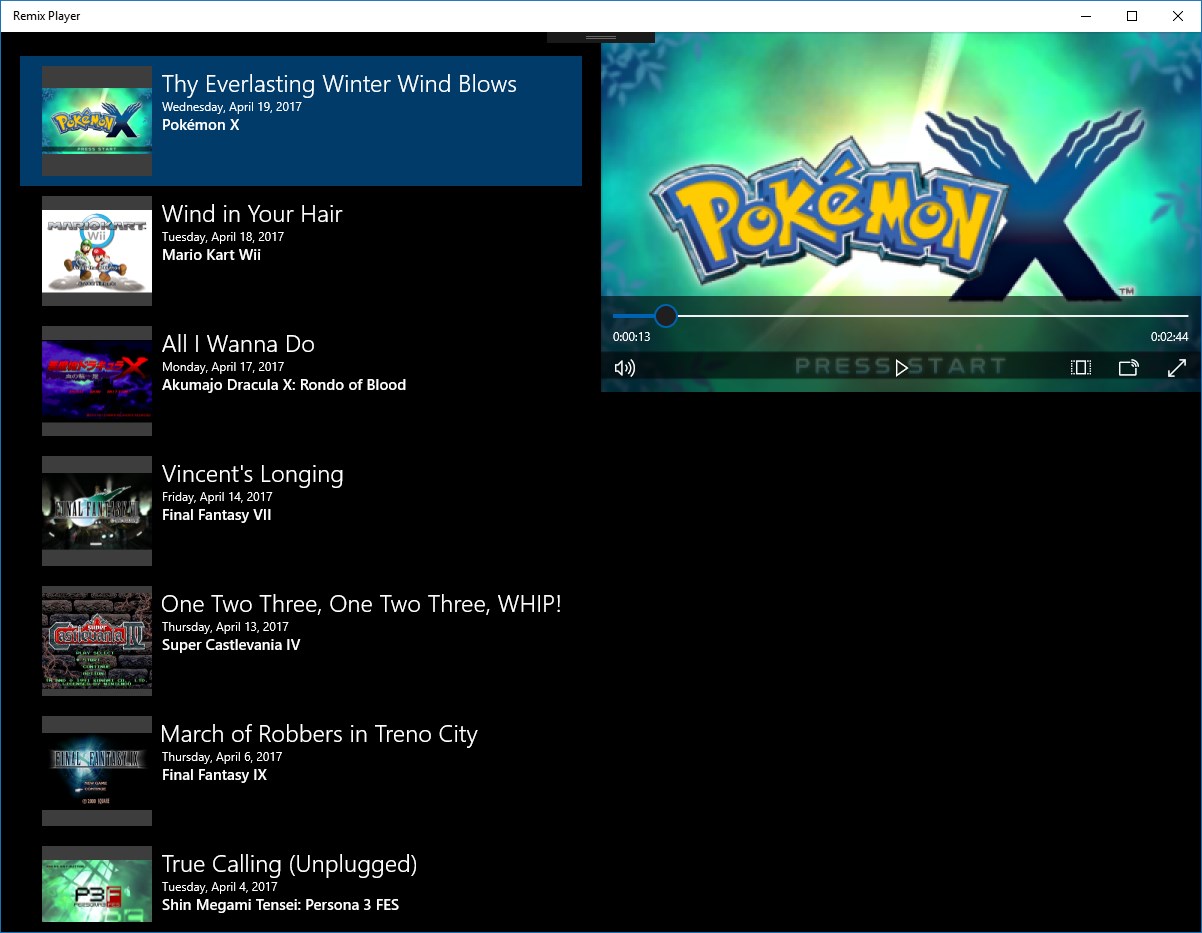Open the Mario Kart Wii thumbnail

(97, 251)
